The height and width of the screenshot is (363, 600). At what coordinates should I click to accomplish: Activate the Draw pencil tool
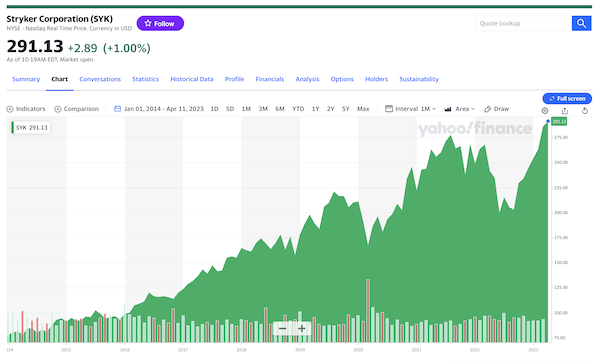coord(496,109)
